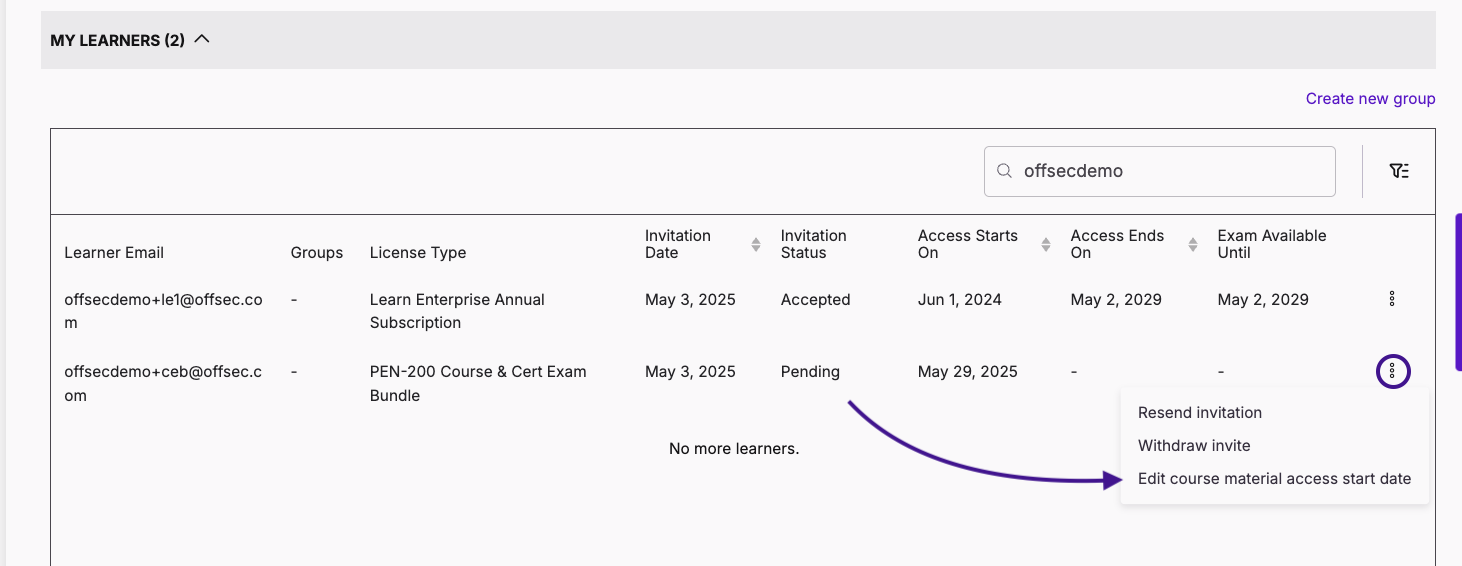Focus the offsecdemo search field
Image resolution: width=1462 pixels, height=566 pixels.
pos(1170,171)
